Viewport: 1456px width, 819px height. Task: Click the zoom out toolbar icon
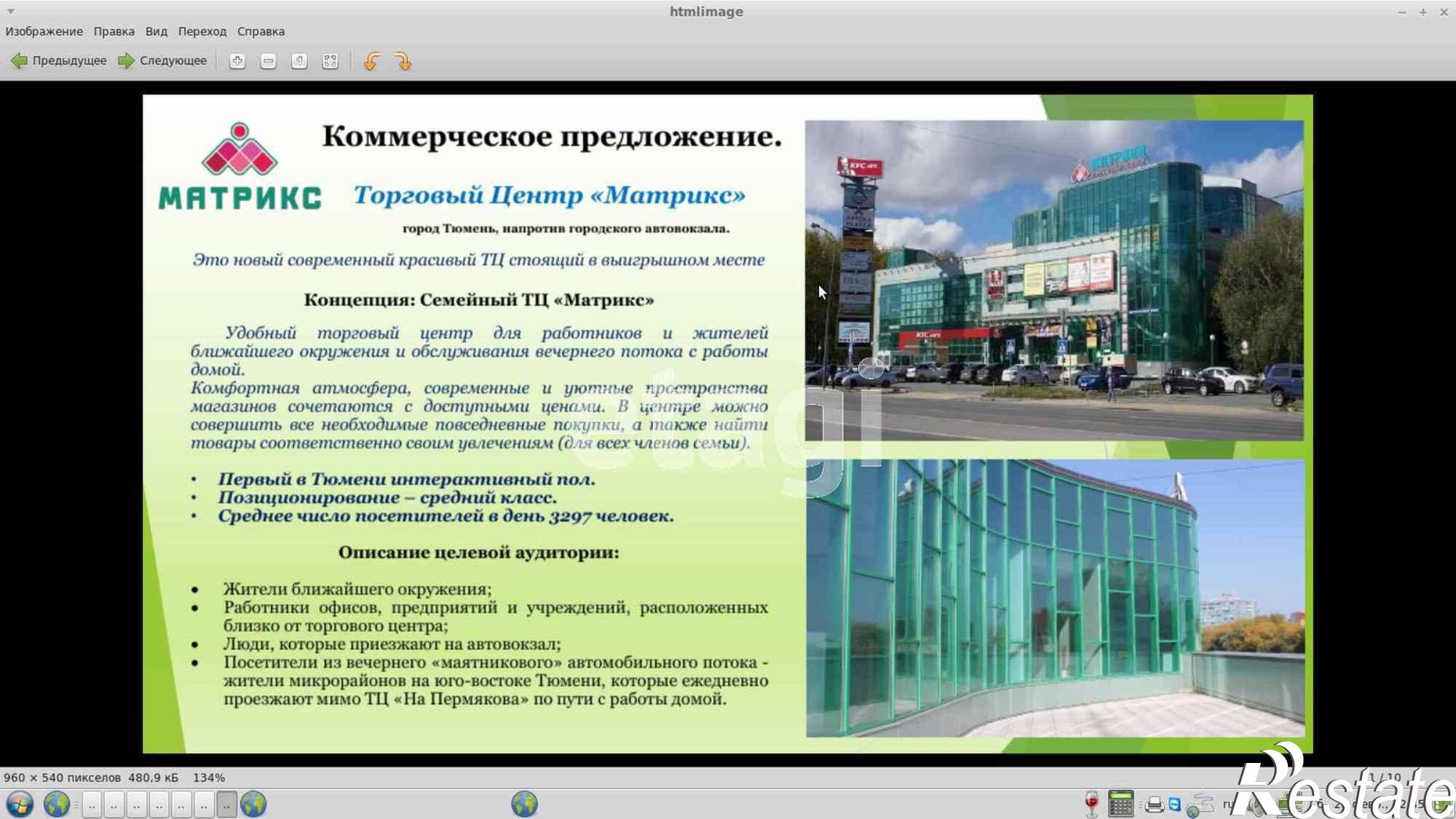(269, 61)
